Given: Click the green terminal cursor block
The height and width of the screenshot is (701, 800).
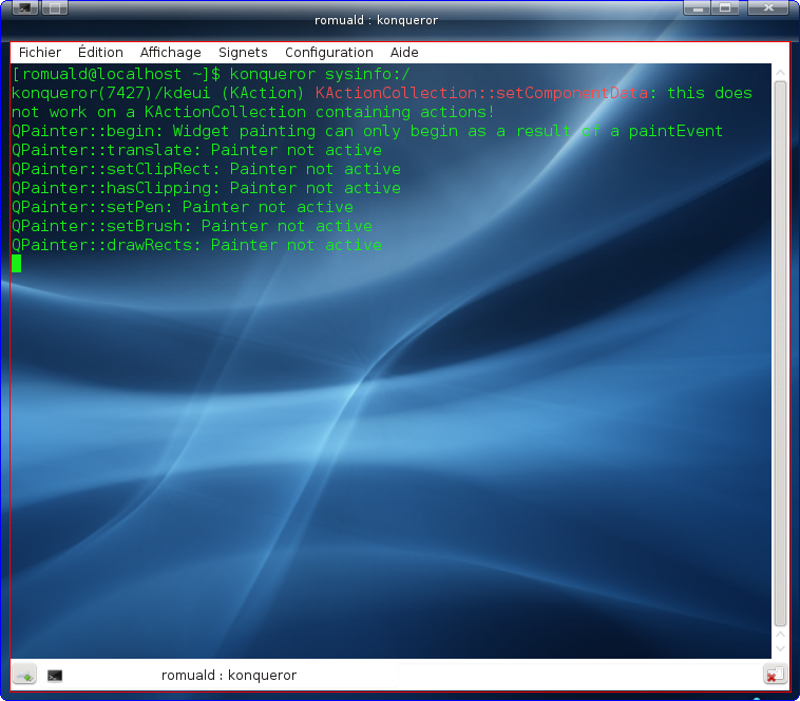Looking at the screenshot, I should (16, 264).
